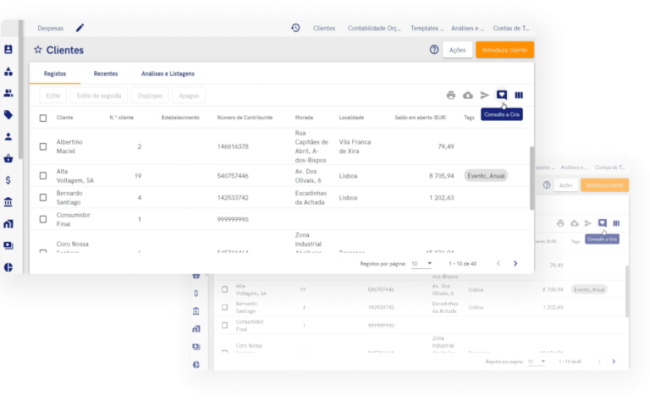Click the Edite de seguida button

[99, 96]
